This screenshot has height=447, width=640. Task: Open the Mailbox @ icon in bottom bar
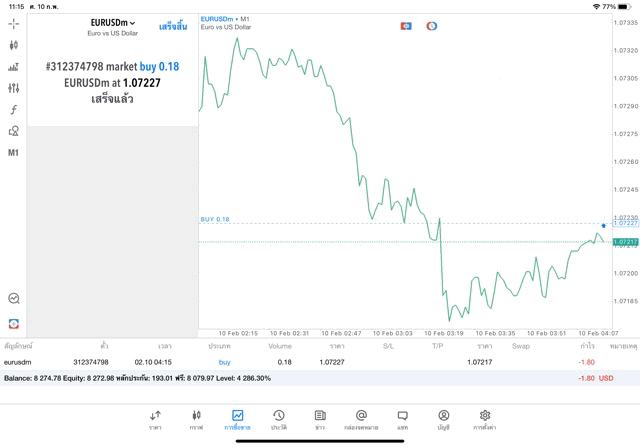(x=361, y=419)
